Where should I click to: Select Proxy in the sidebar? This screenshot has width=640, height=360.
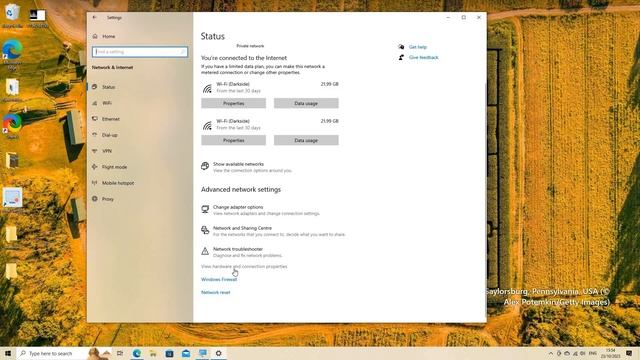(107, 199)
